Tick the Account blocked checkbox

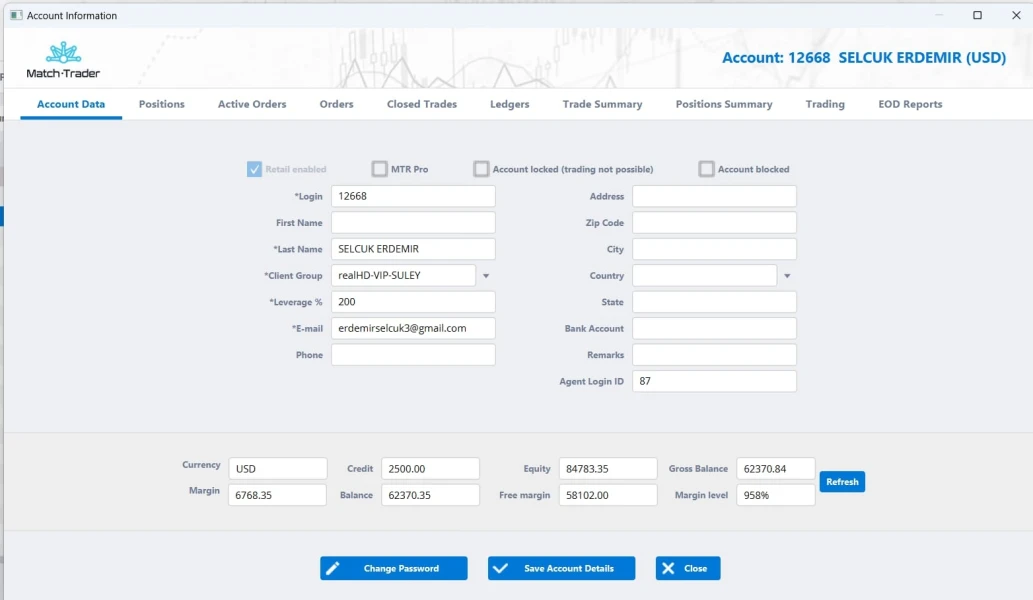coord(707,169)
